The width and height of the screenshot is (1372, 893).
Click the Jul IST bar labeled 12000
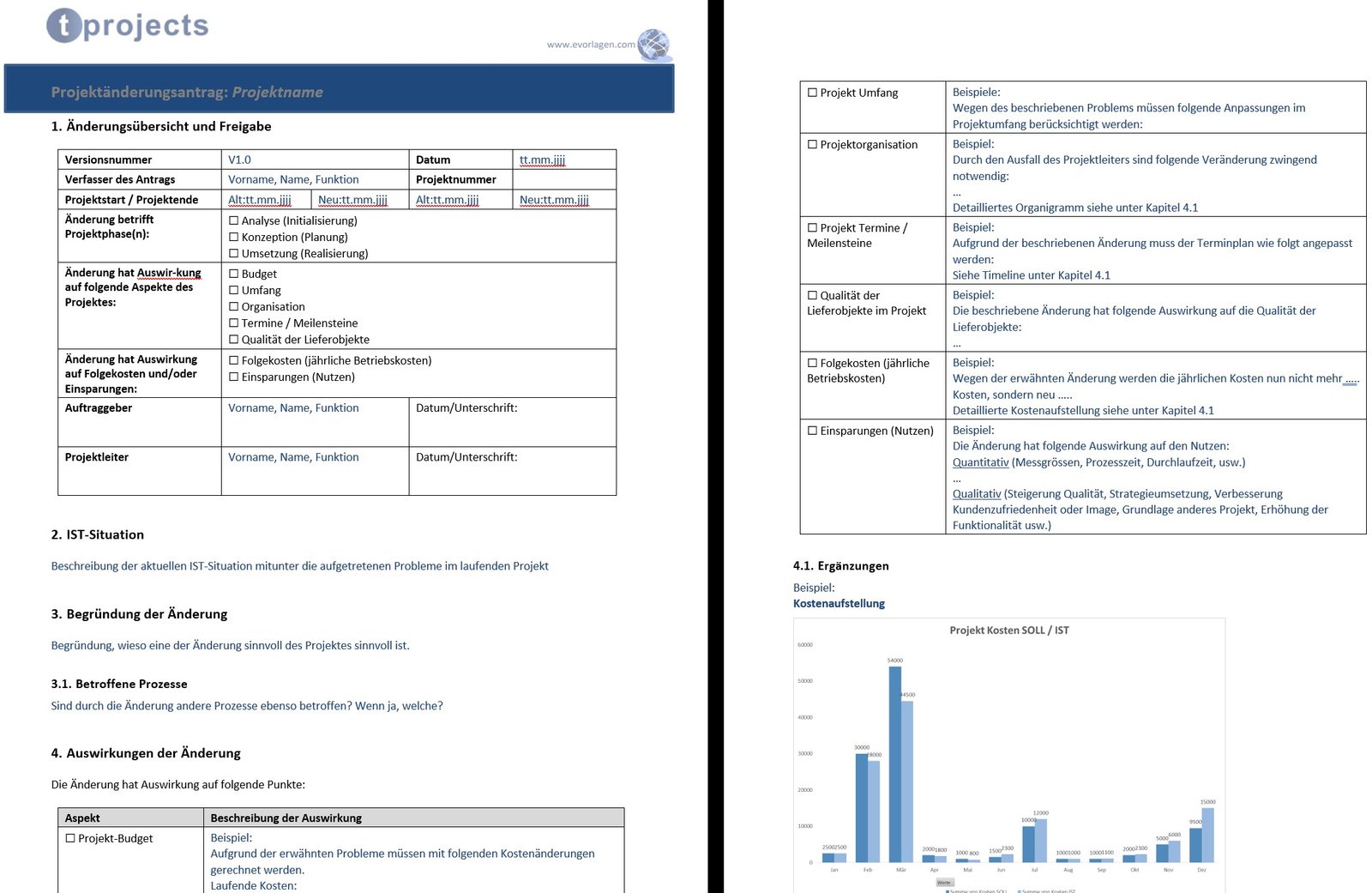pos(1041,841)
